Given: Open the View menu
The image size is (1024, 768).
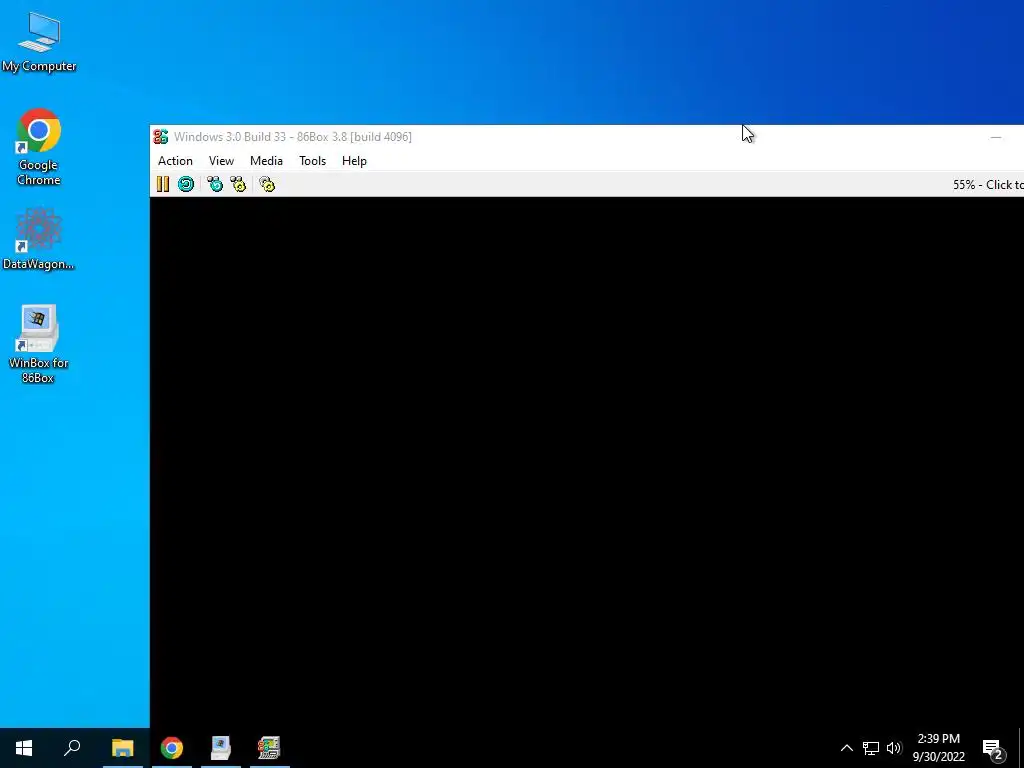Looking at the screenshot, I should coord(221,161).
